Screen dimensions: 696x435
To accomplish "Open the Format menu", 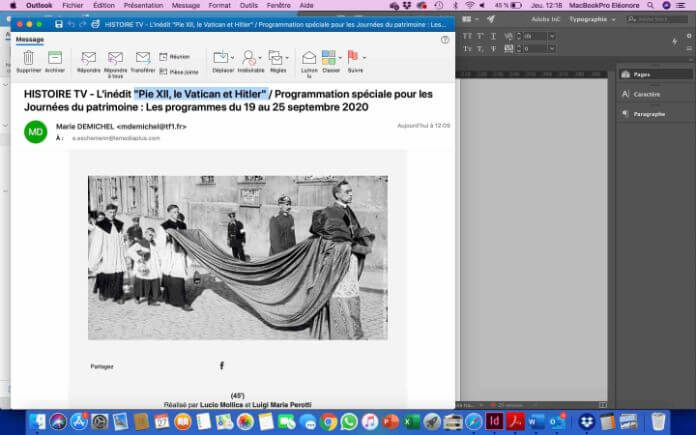I will click(219, 5).
